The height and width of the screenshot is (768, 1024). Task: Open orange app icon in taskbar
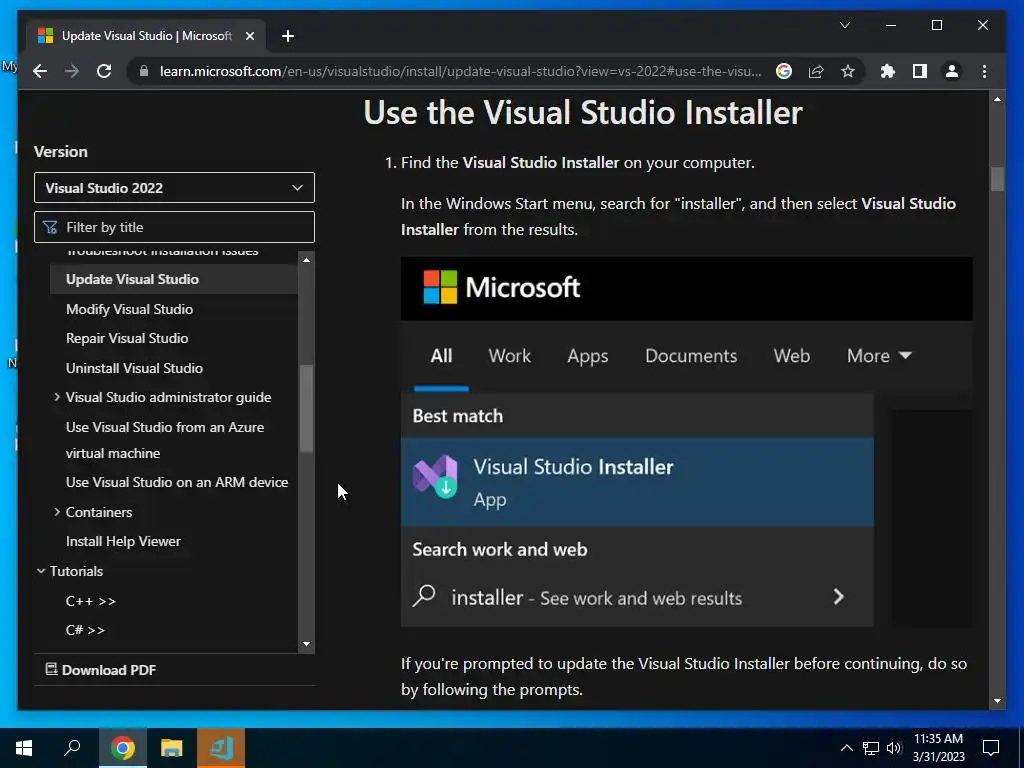221,748
